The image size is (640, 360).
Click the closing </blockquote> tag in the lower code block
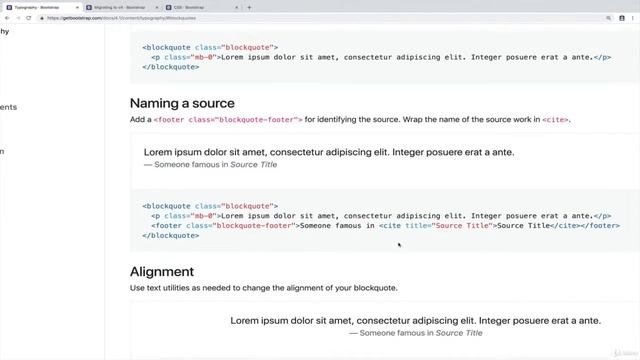(171, 236)
